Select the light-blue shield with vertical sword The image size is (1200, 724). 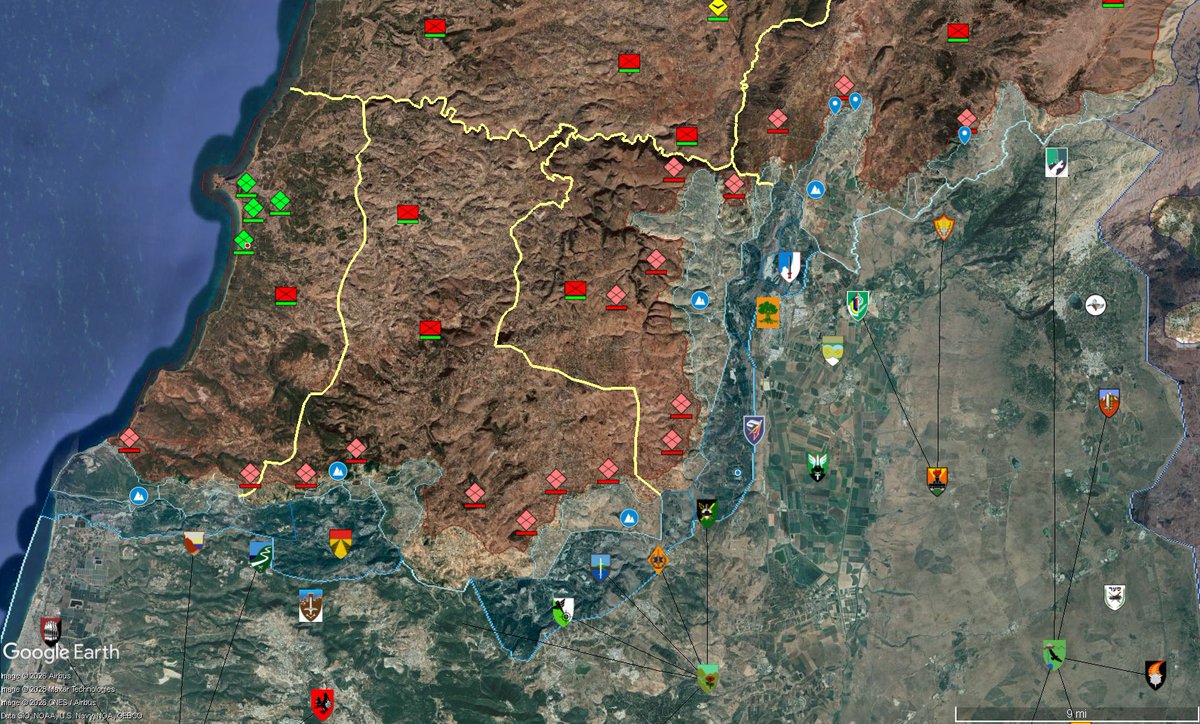[x=600, y=567]
